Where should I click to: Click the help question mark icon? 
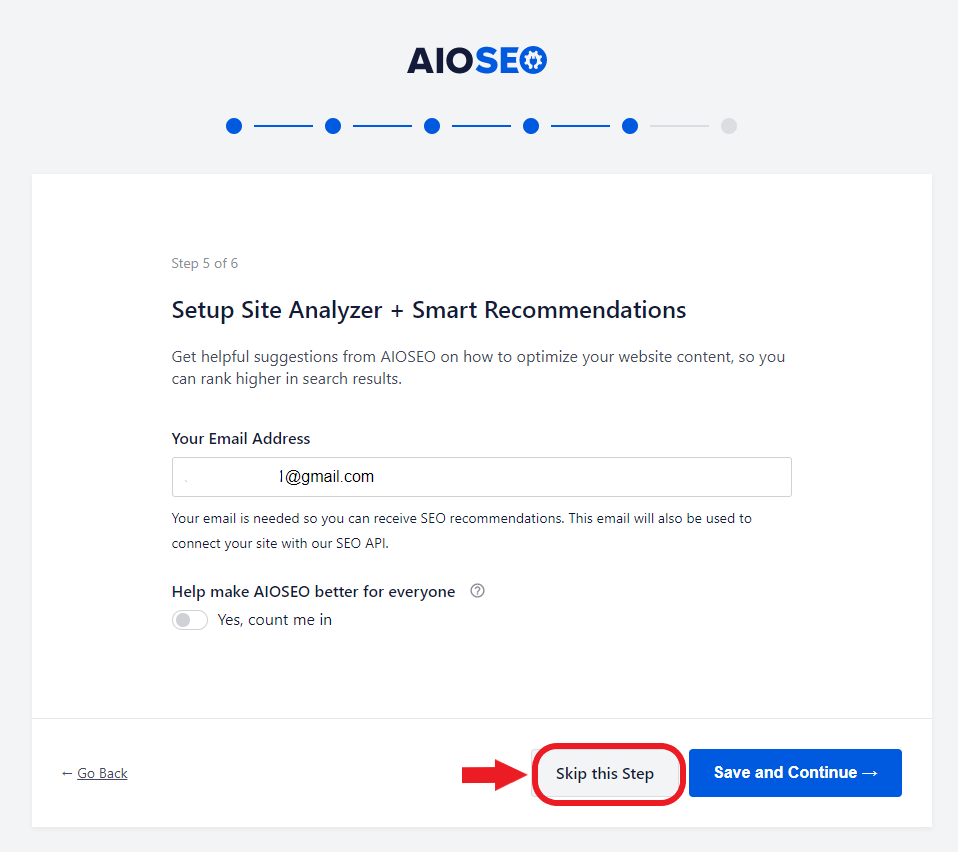478,591
